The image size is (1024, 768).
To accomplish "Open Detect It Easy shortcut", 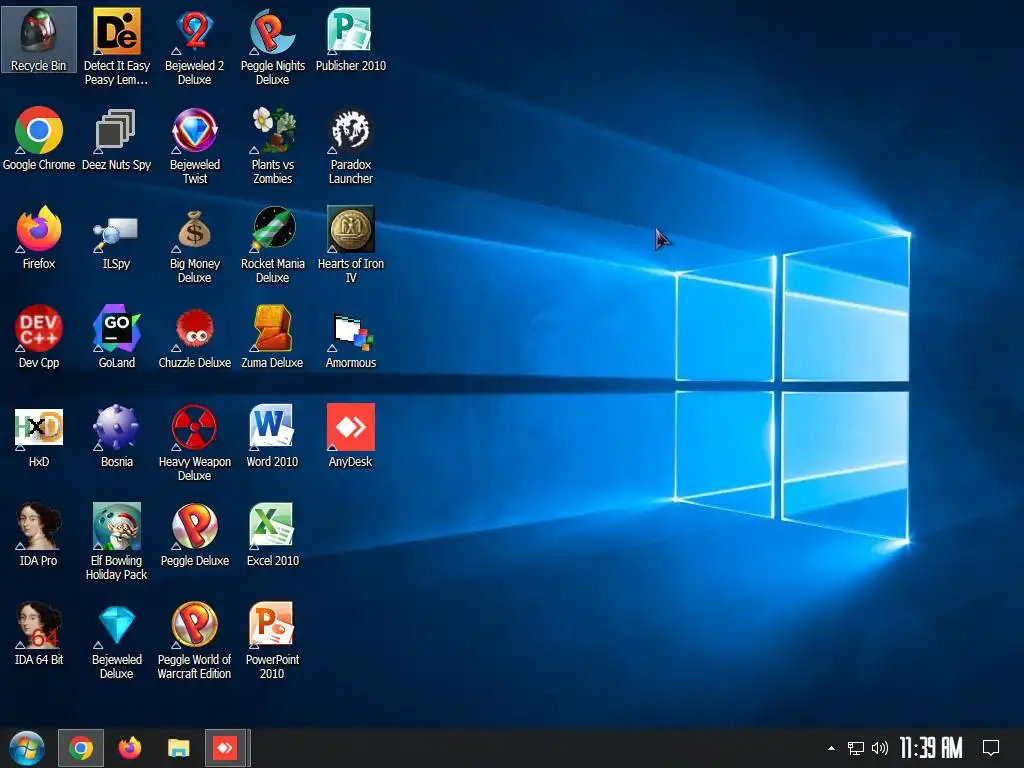I will [116, 46].
